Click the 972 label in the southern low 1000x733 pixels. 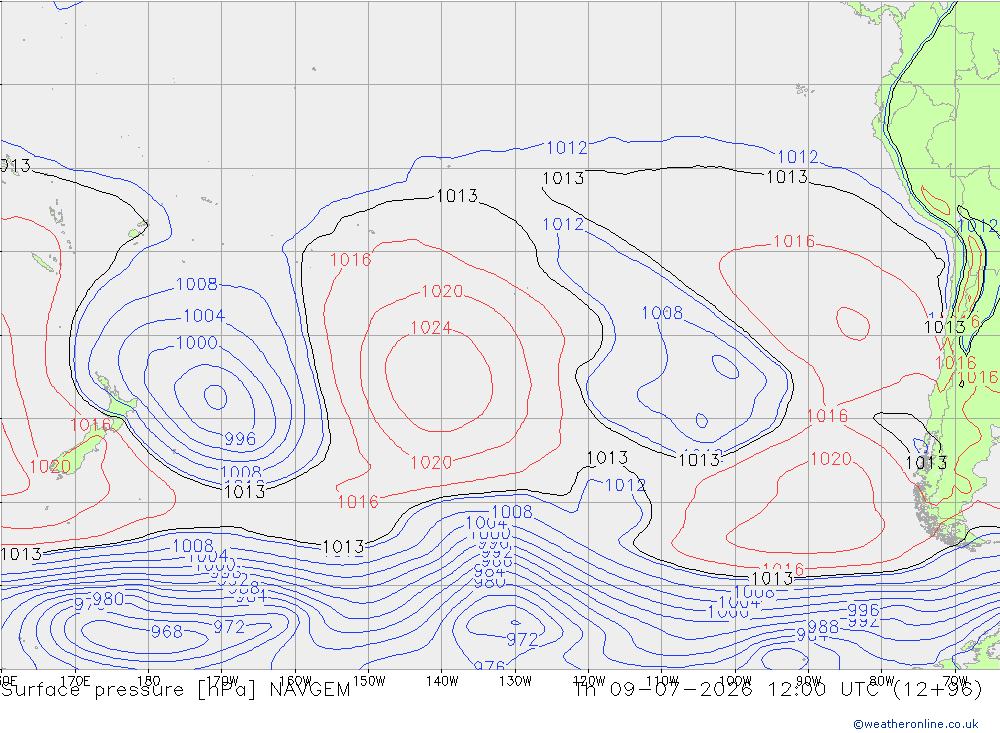tap(522, 639)
